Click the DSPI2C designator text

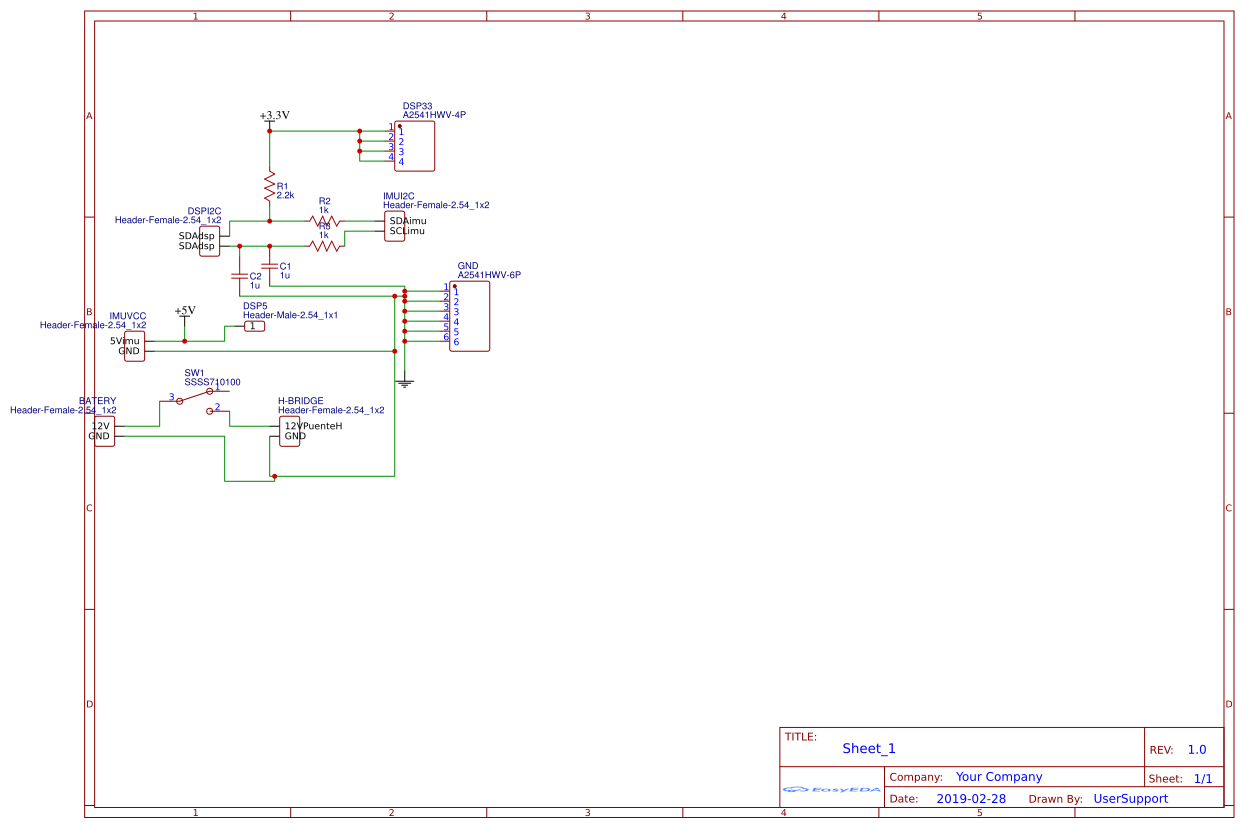point(204,211)
